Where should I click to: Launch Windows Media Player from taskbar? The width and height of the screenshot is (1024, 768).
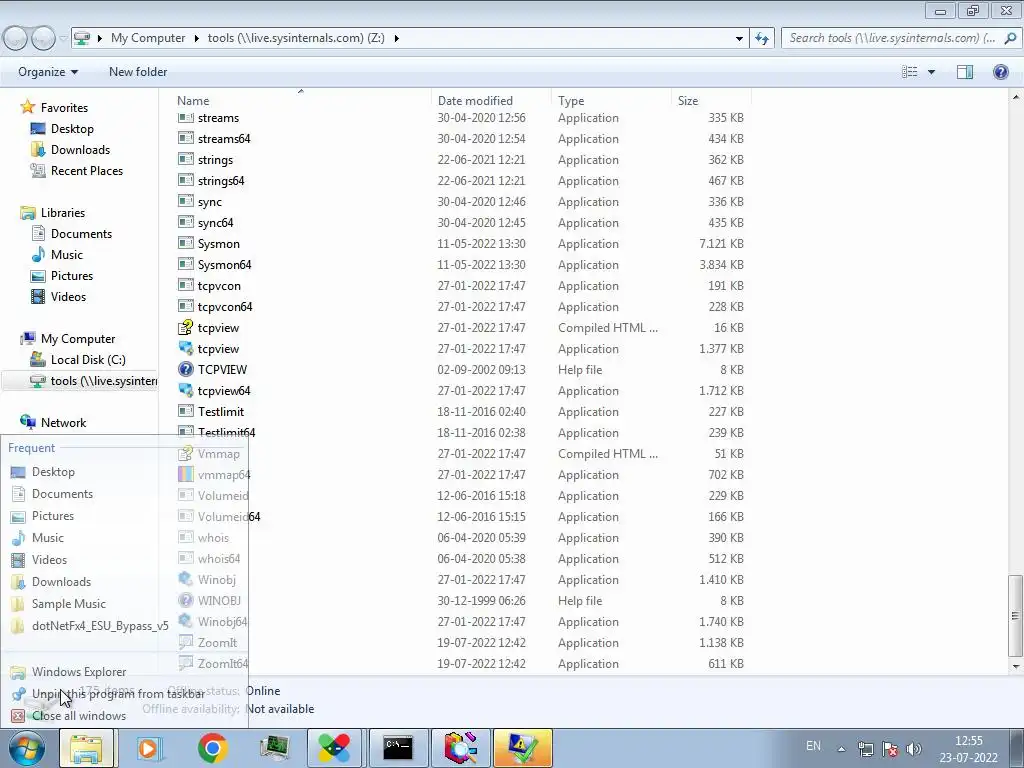coord(149,748)
